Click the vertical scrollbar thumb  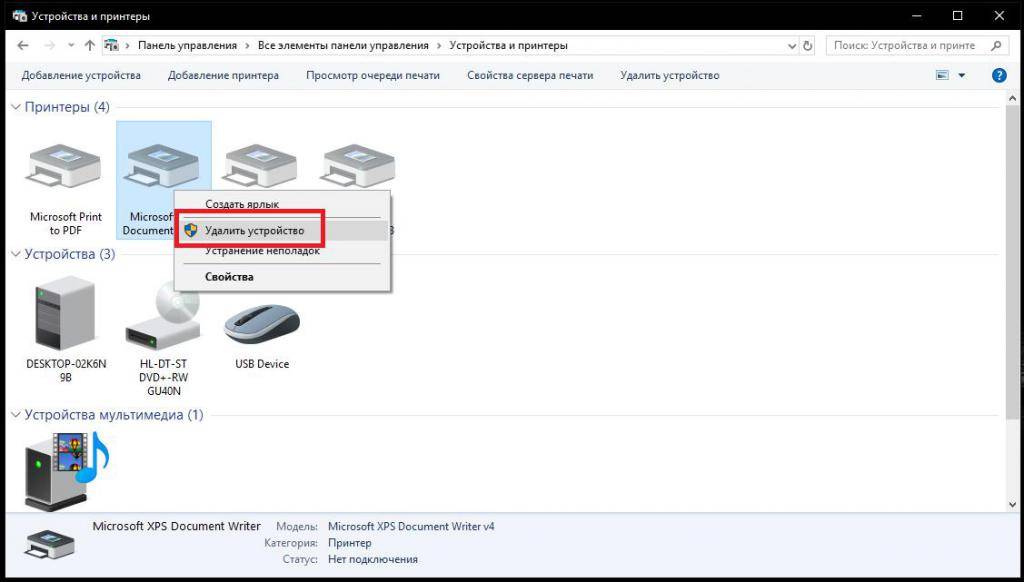coord(1012,261)
